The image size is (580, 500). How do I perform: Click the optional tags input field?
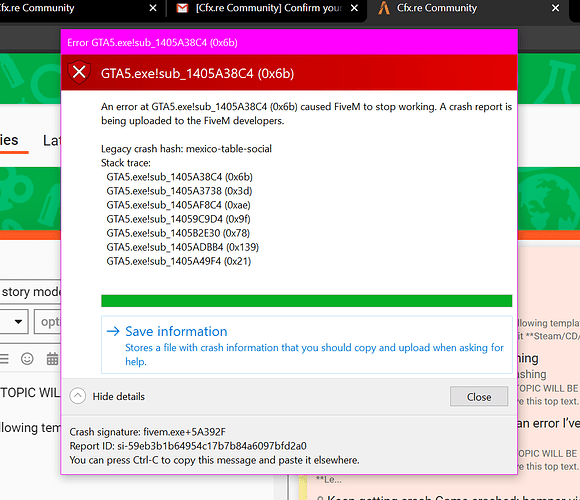pyautogui.click(x=48, y=322)
